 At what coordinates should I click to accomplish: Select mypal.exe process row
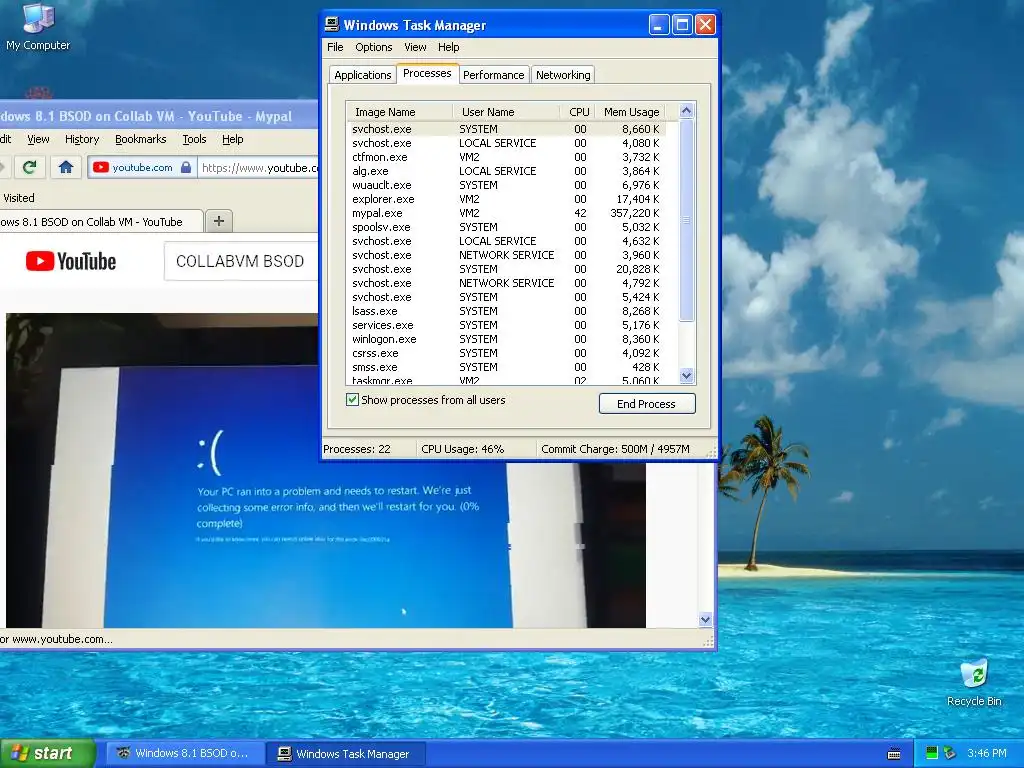click(x=507, y=213)
